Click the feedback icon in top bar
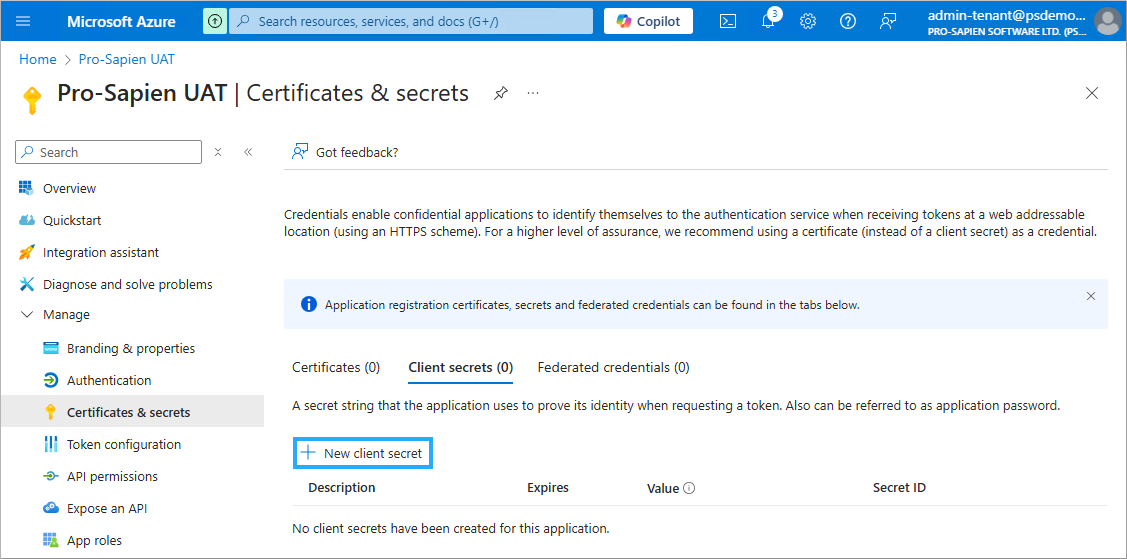 [888, 21]
